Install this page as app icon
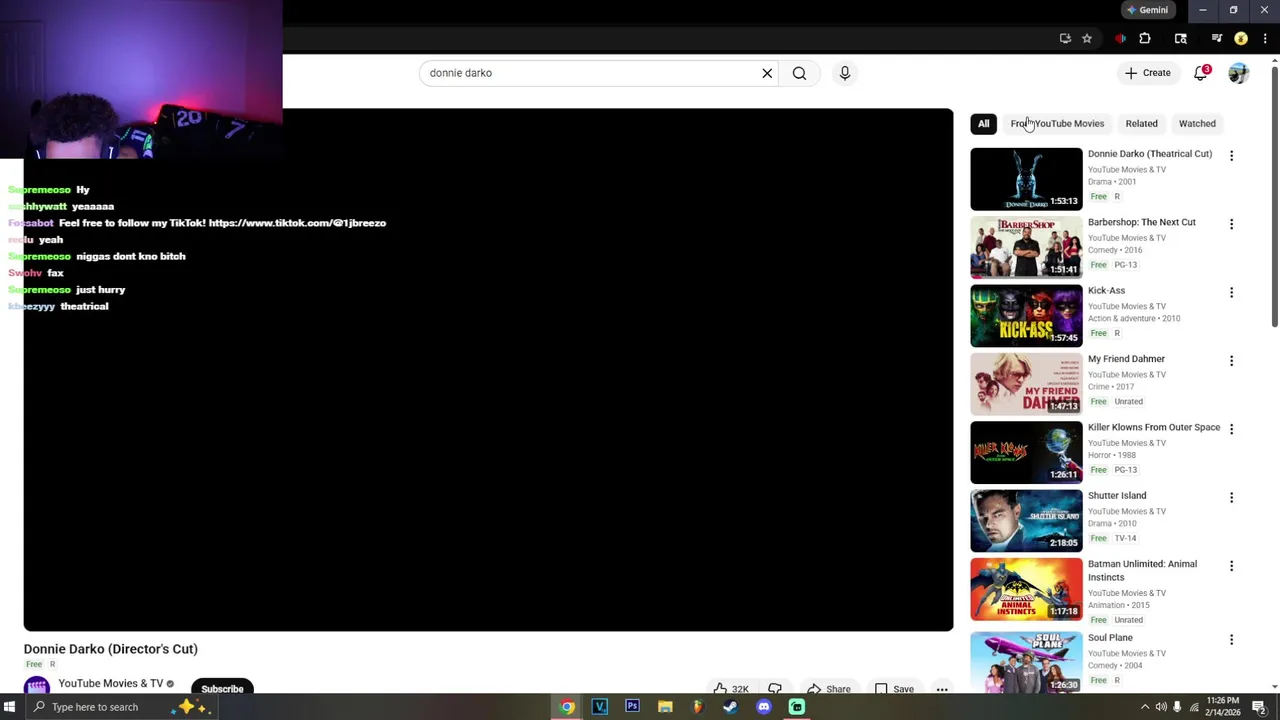Viewport: 1280px width, 720px height. pyautogui.click(x=1065, y=39)
